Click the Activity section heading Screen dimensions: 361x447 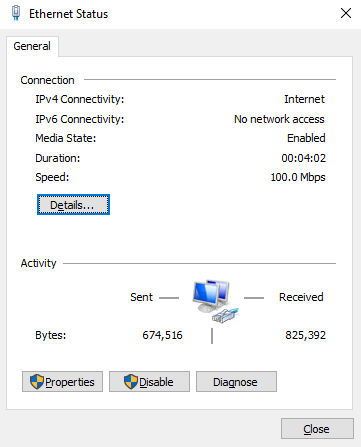[x=38, y=263]
